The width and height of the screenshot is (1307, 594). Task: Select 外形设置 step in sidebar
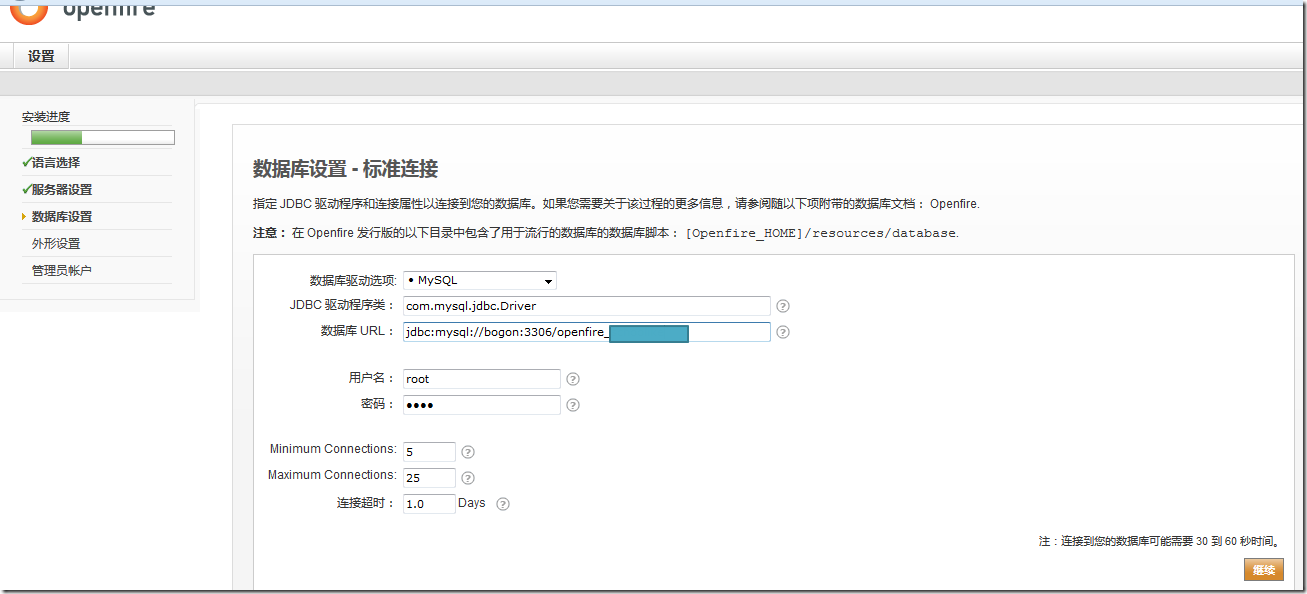click(x=56, y=243)
